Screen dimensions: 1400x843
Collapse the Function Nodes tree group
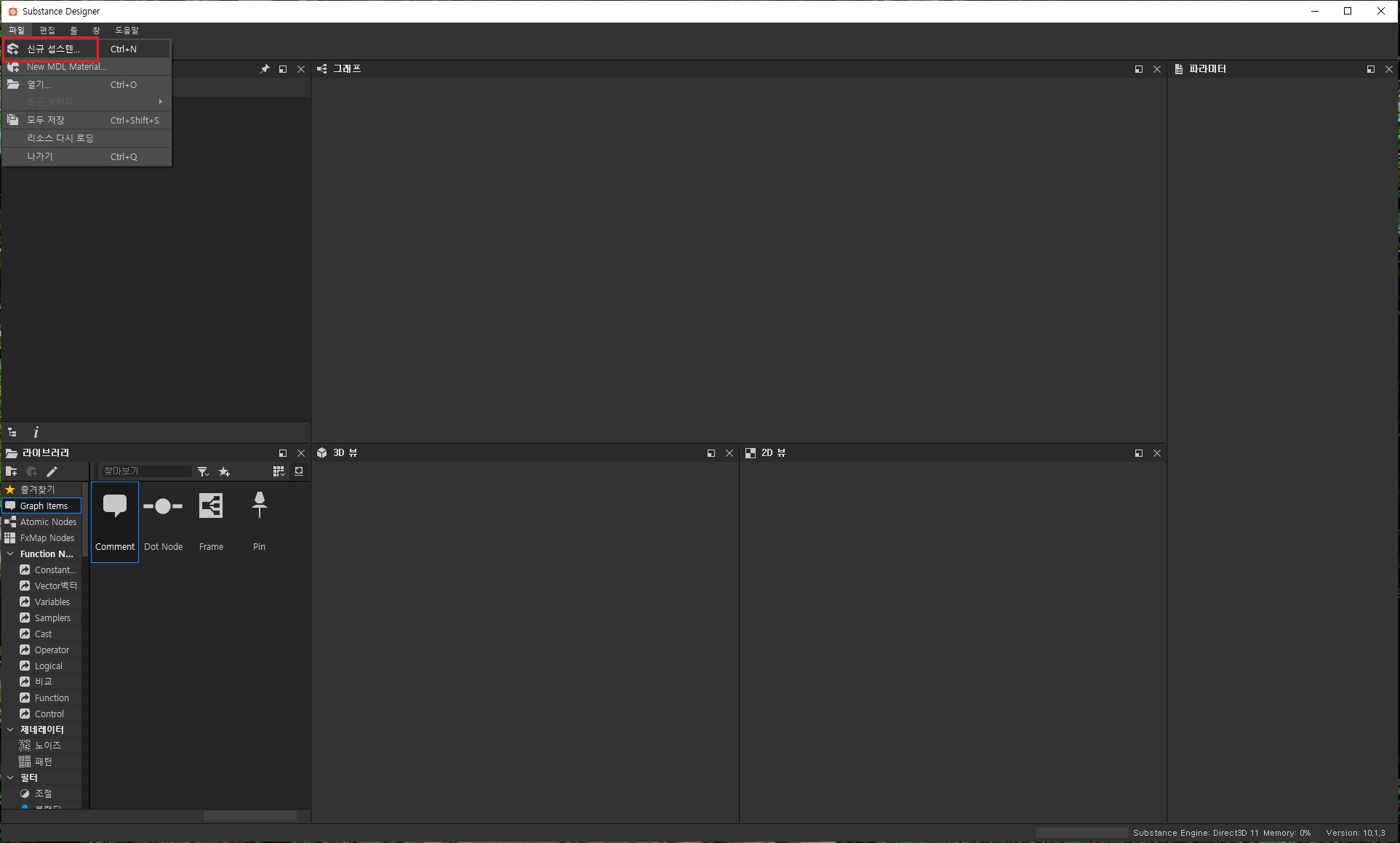10,554
